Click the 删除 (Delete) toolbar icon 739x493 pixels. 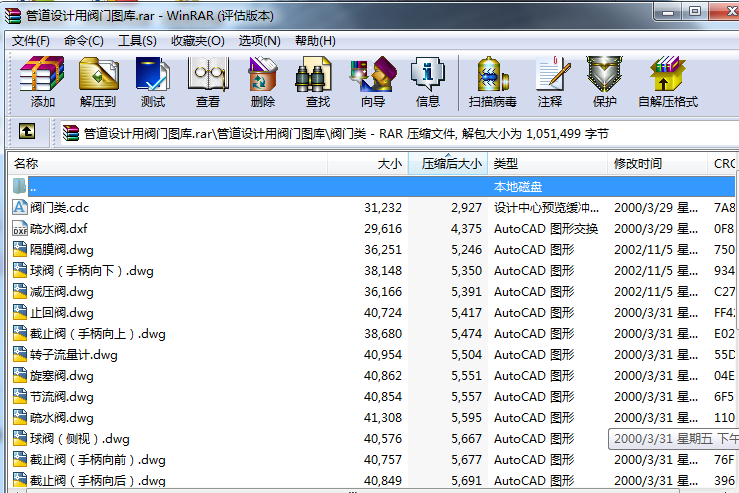coord(263,74)
